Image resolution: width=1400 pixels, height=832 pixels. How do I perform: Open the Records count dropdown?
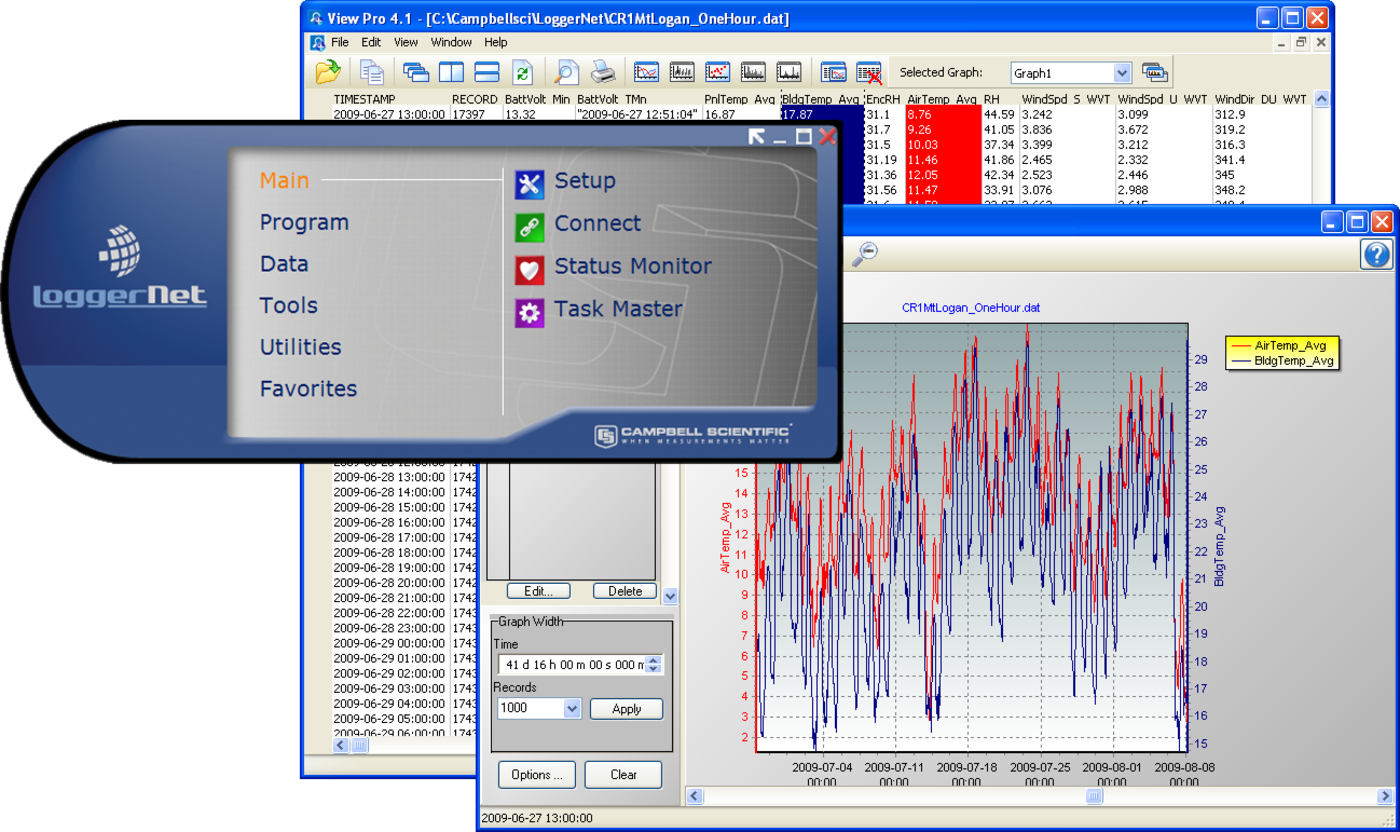[572, 708]
